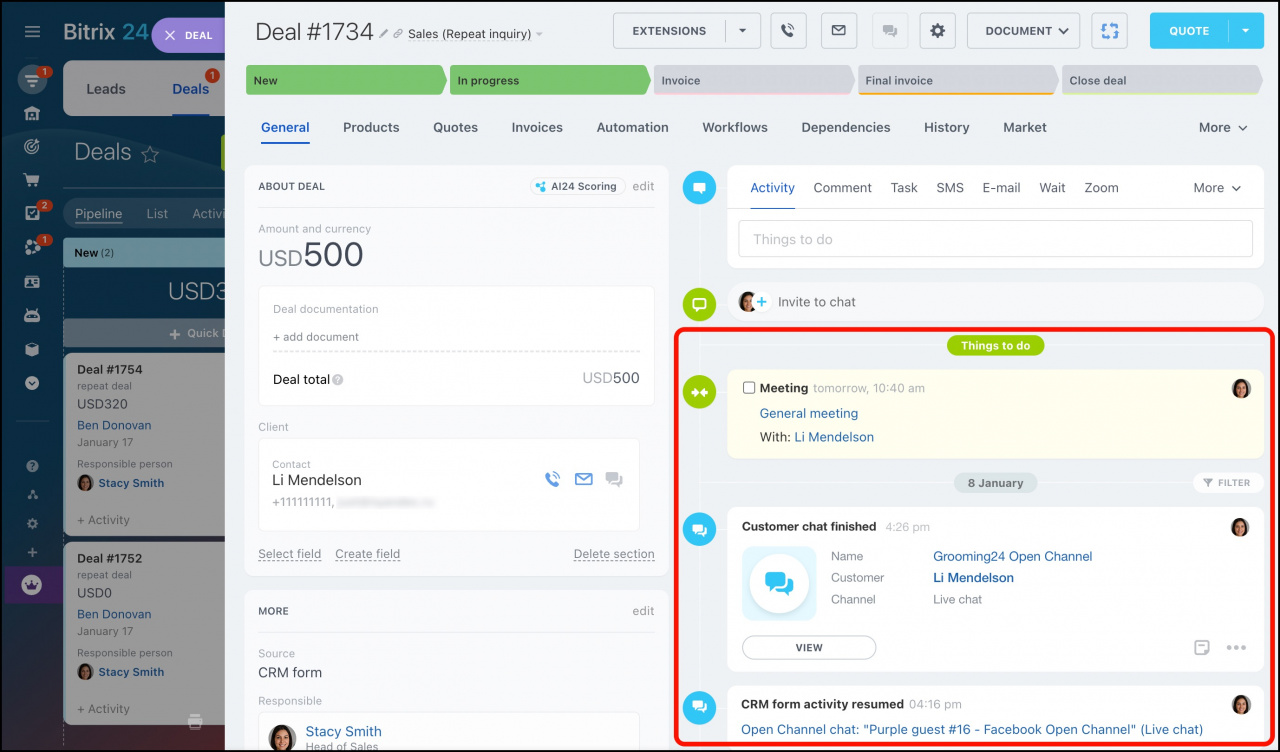Open three-dot menu on Customer chat card

[1236, 648]
